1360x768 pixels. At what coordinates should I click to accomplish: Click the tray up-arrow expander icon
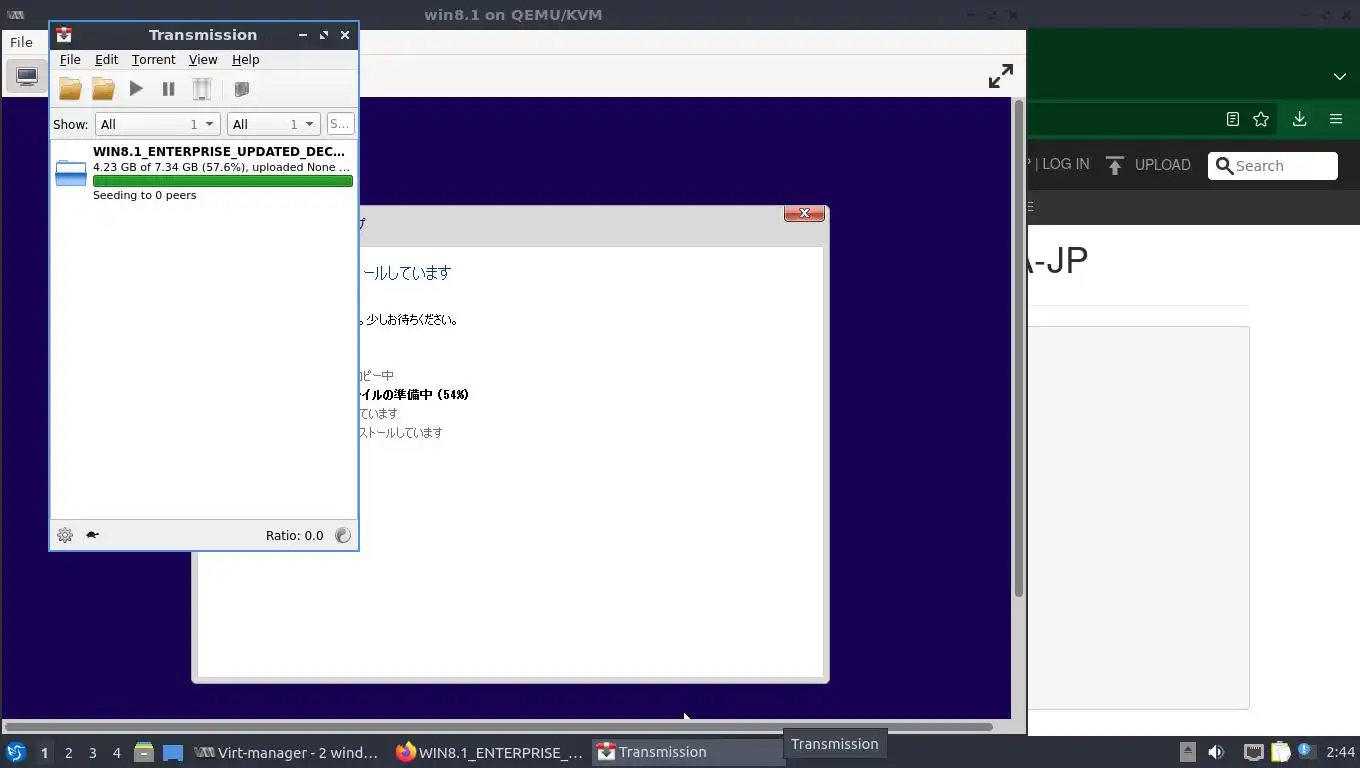pos(1187,752)
